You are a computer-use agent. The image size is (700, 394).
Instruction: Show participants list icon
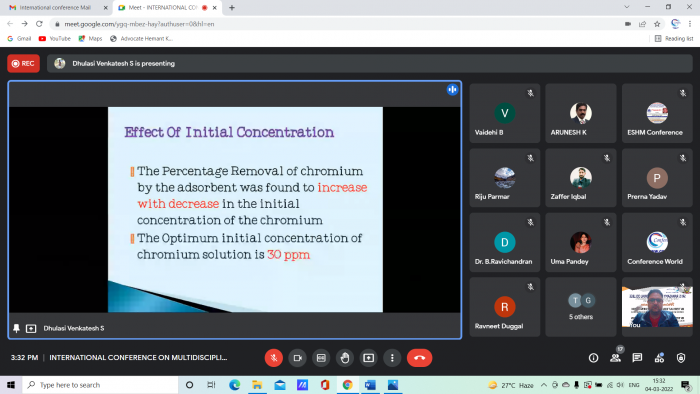(x=616, y=358)
